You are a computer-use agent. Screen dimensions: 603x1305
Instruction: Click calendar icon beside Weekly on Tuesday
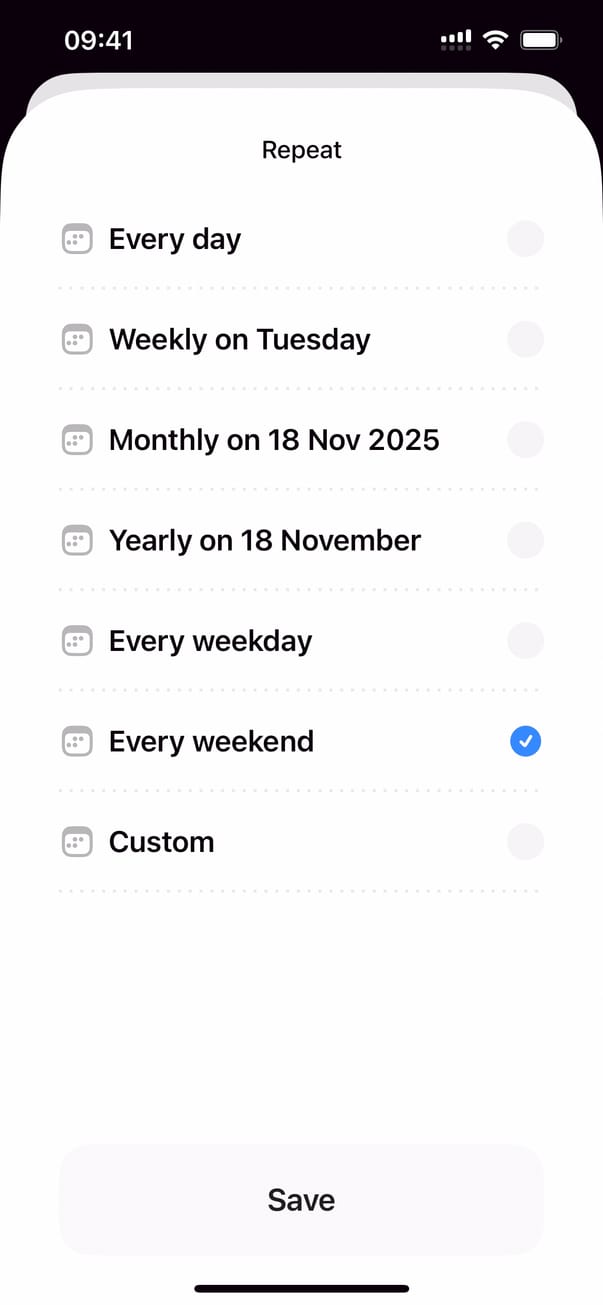point(77,340)
